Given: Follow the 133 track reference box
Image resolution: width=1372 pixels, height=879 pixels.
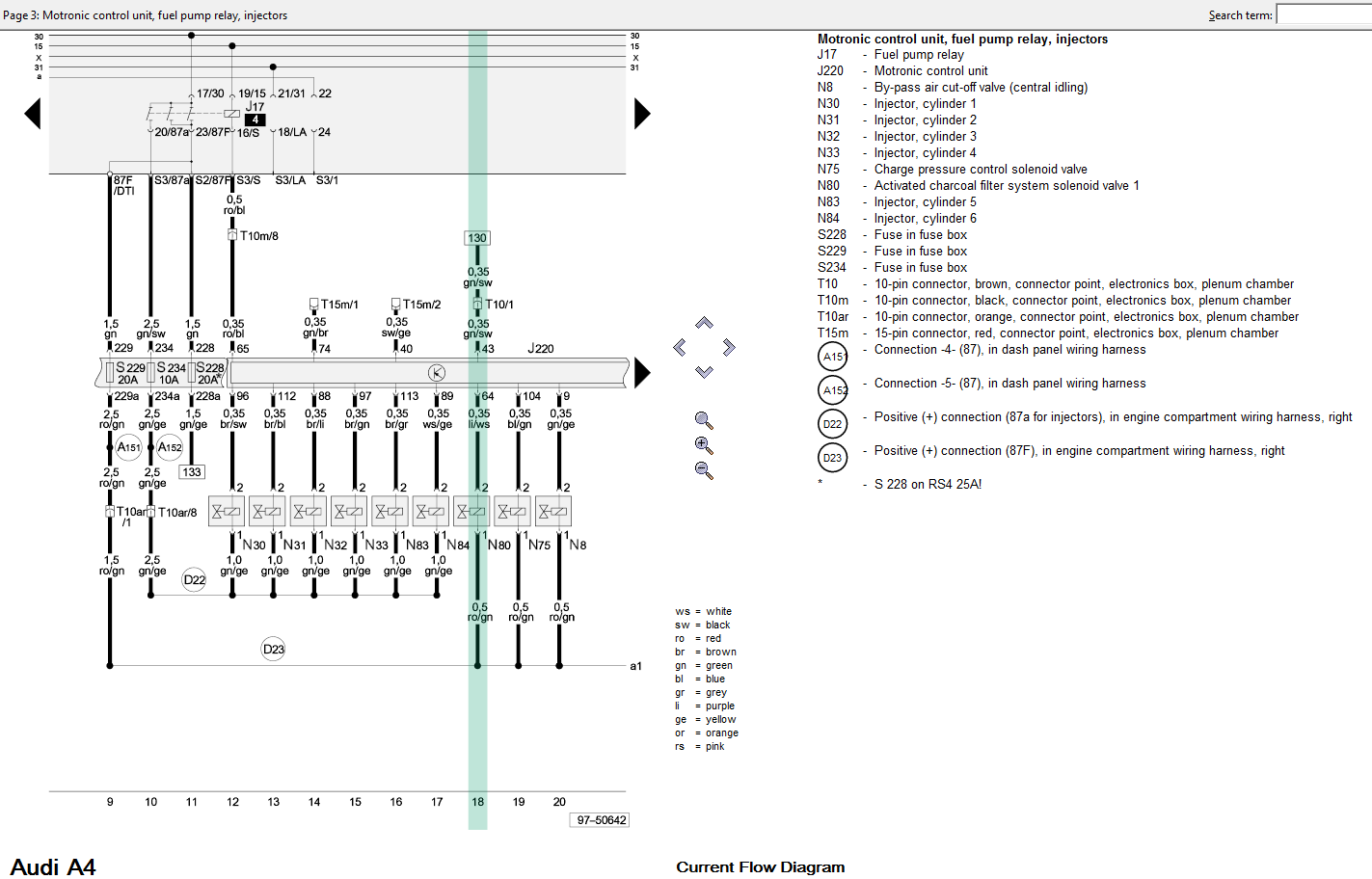Looking at the screenshot, I should pyautogui.click(x=192, y=472).
